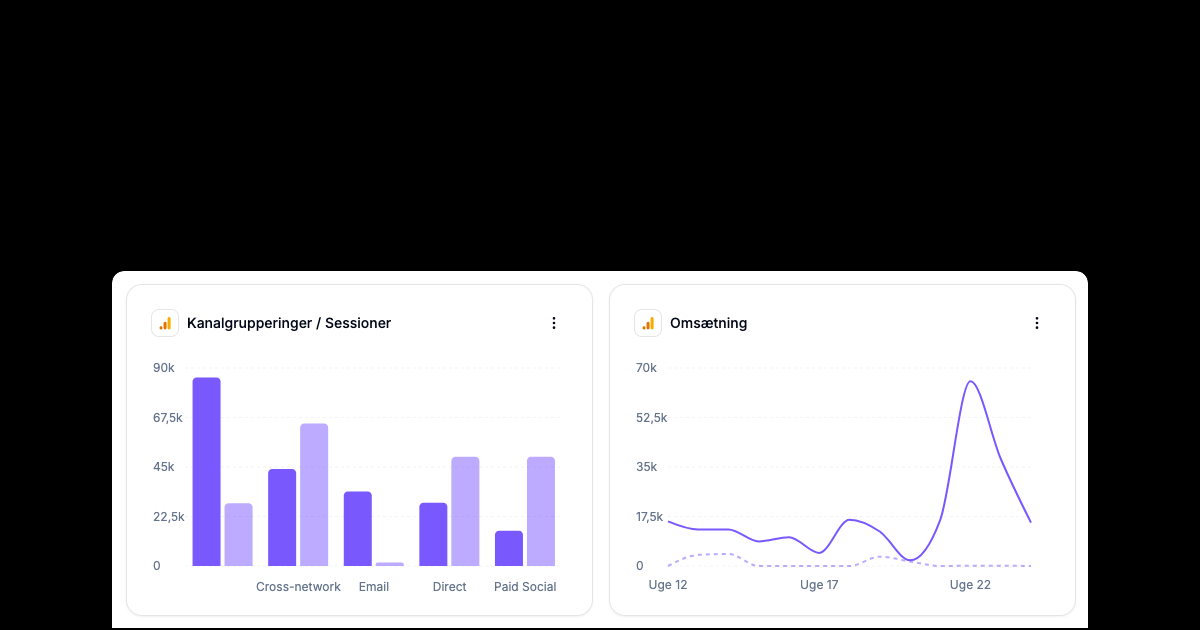Click the 35k y-axis label
This screenshot has width=1200, height=630.
(x=647, y=467)
